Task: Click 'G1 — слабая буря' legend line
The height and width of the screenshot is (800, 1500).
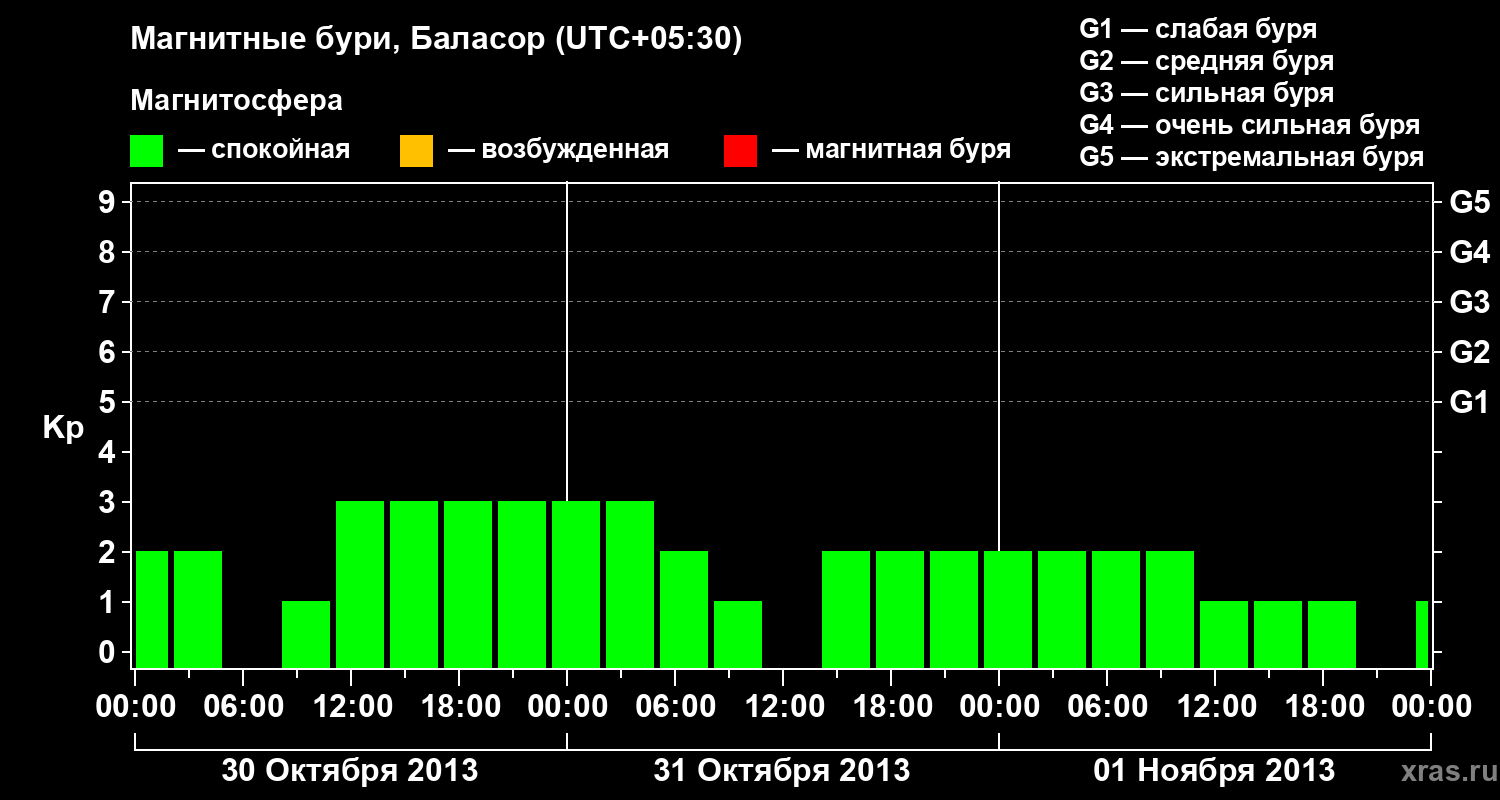Action: [1198, 28]
